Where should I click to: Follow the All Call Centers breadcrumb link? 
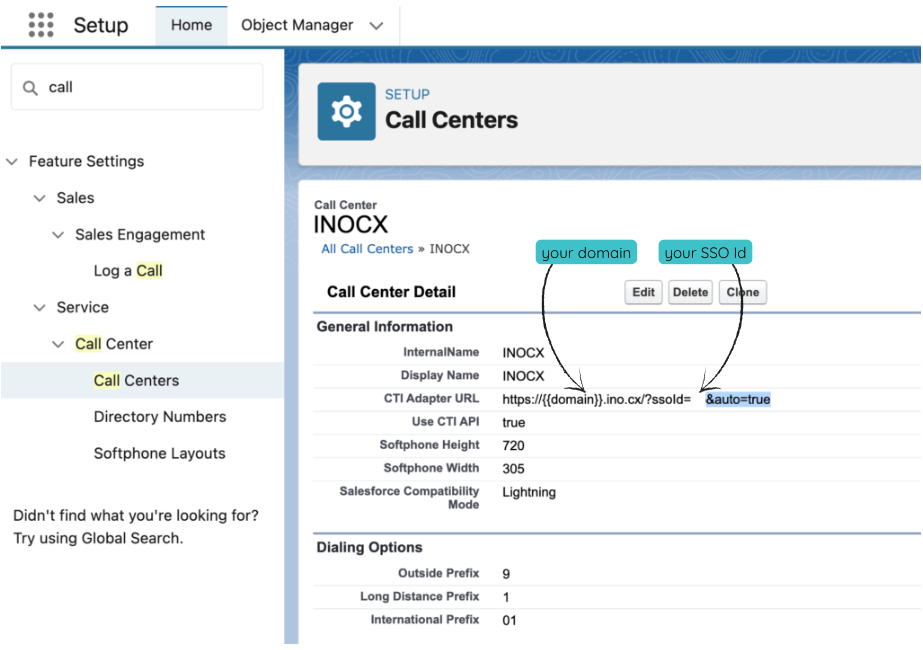click(367, 249)
